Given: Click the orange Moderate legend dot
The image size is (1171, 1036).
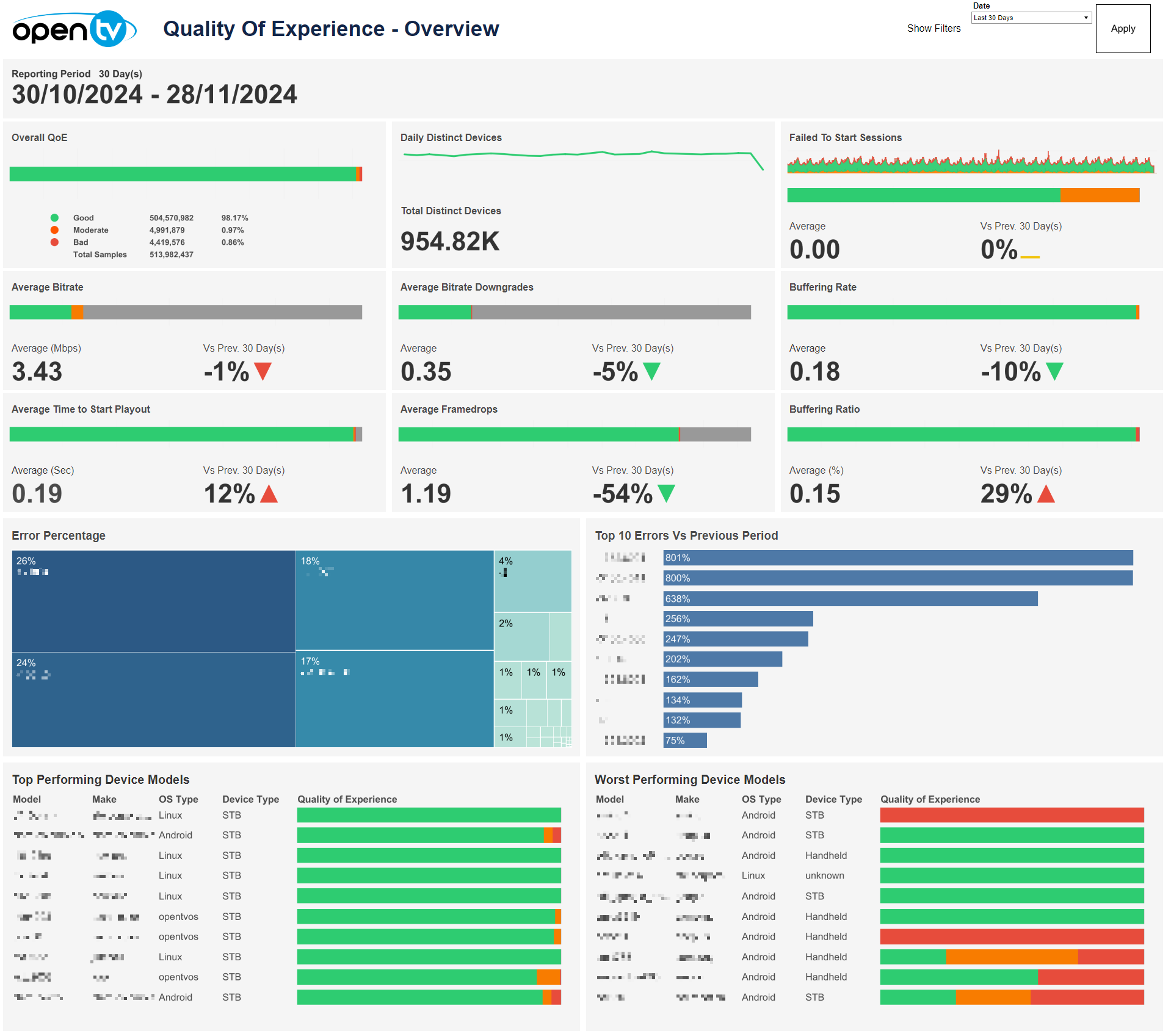Looking at the screenshot, I should tap(54, 230).
